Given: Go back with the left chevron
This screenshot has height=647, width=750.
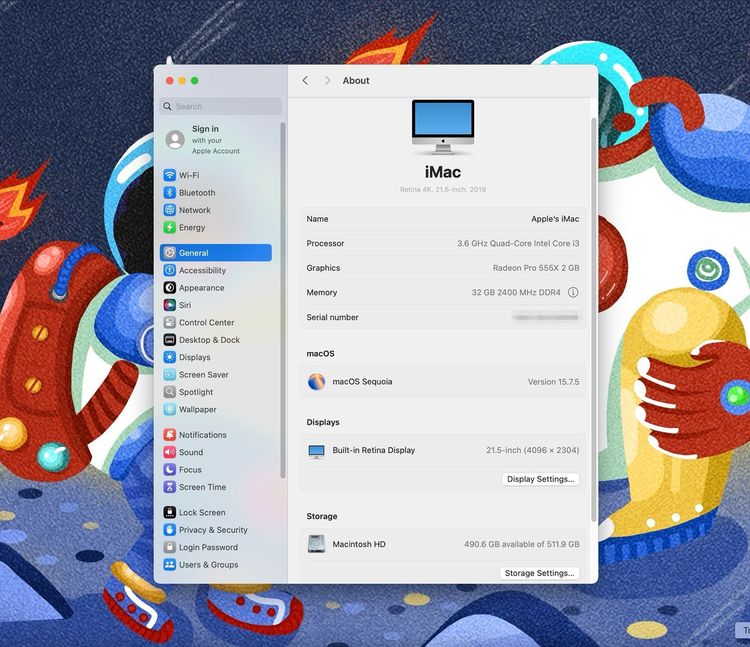Looking at the screenshot, I should click(x=305, y=80).
